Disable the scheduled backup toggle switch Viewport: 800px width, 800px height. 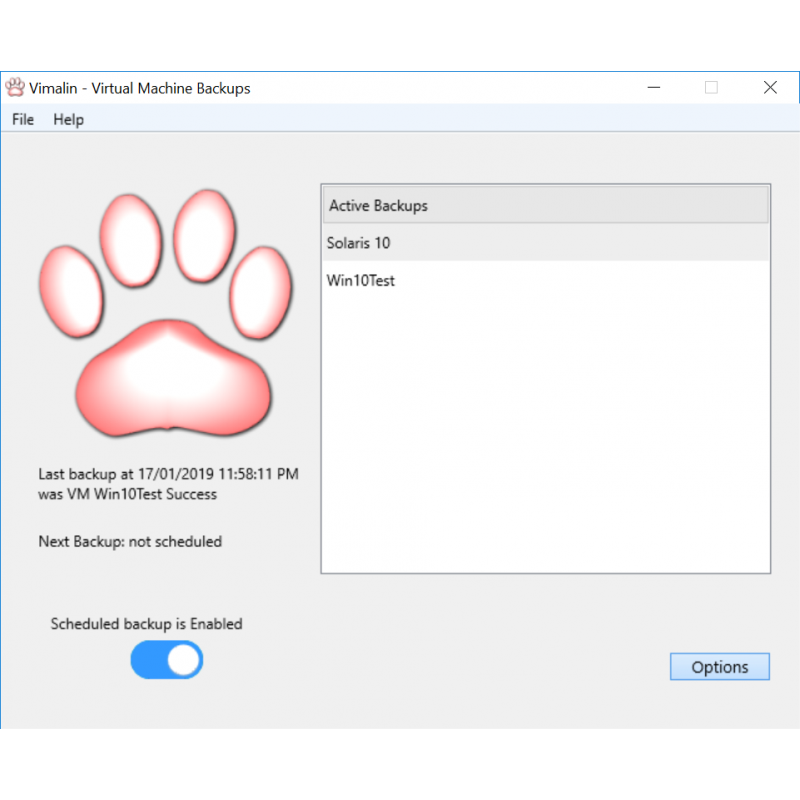[167, 660]
